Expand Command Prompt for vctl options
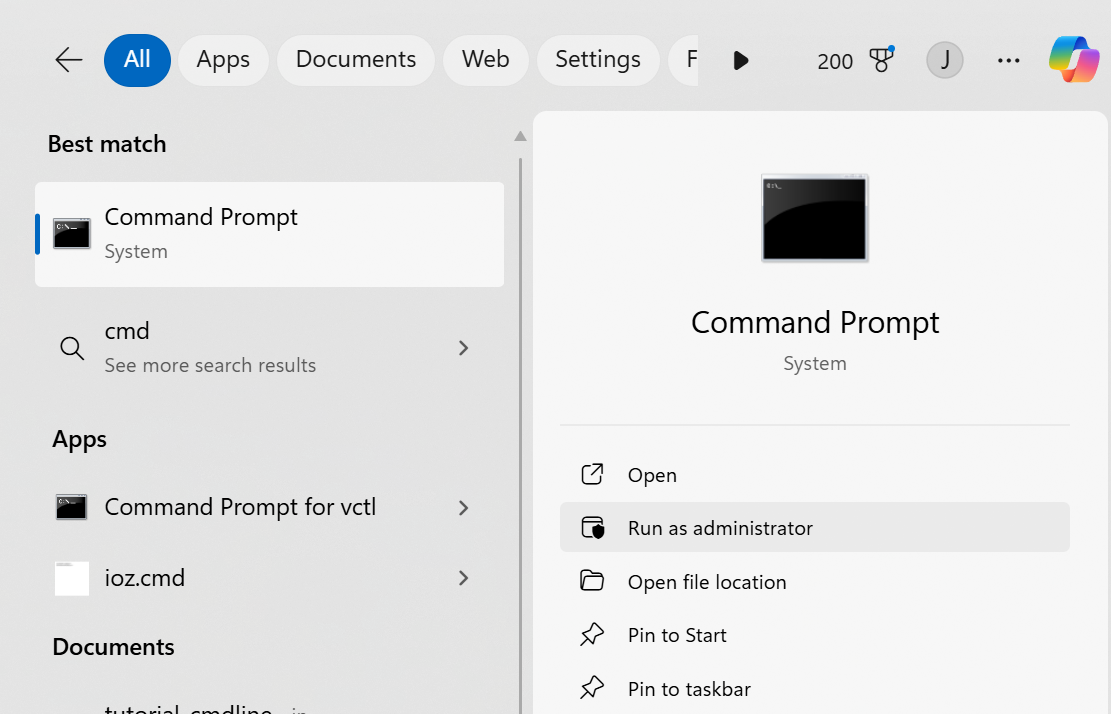 [x=463, y=508]
